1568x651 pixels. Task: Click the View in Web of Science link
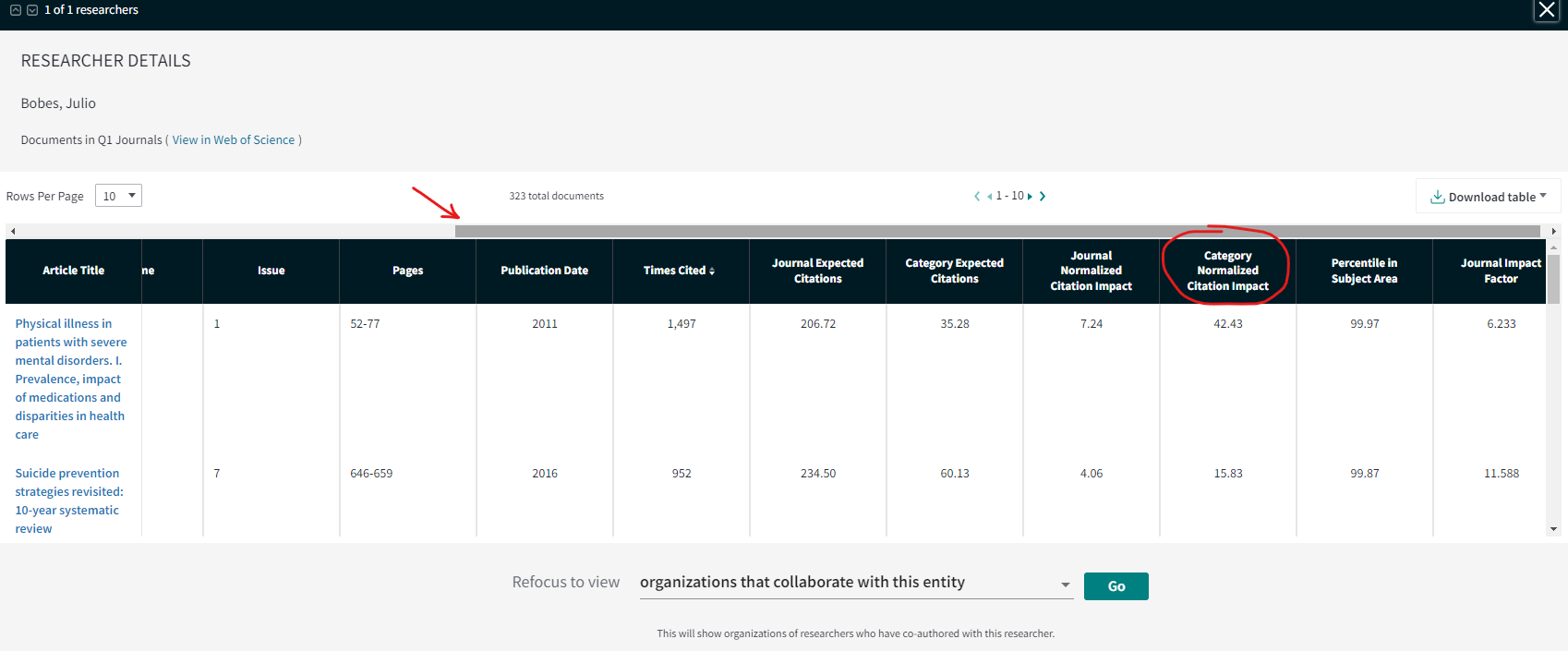(234, 140)
